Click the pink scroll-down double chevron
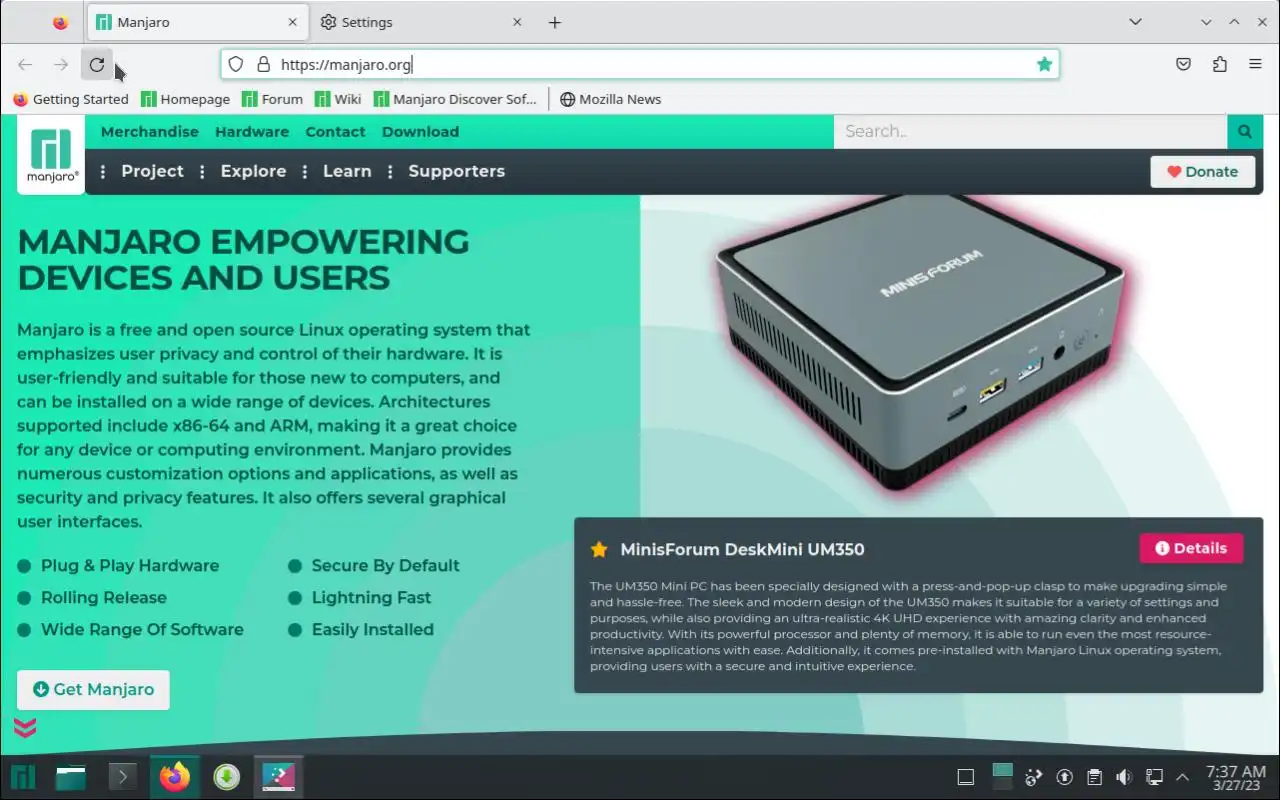Image resolution: width=1280 pixels, height=800 pixels. click(x=25, y=727)
